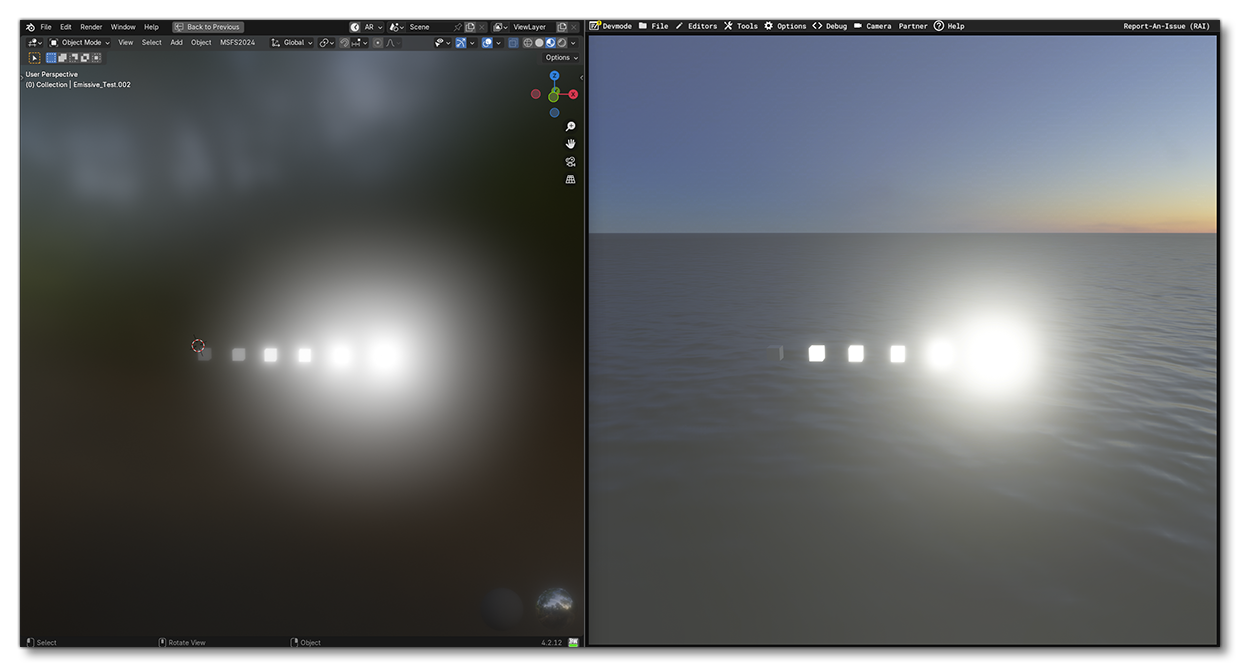This screenshot has height=667, width=1240.
Task: Enable proportional editing icon
Action: [378, 42]
